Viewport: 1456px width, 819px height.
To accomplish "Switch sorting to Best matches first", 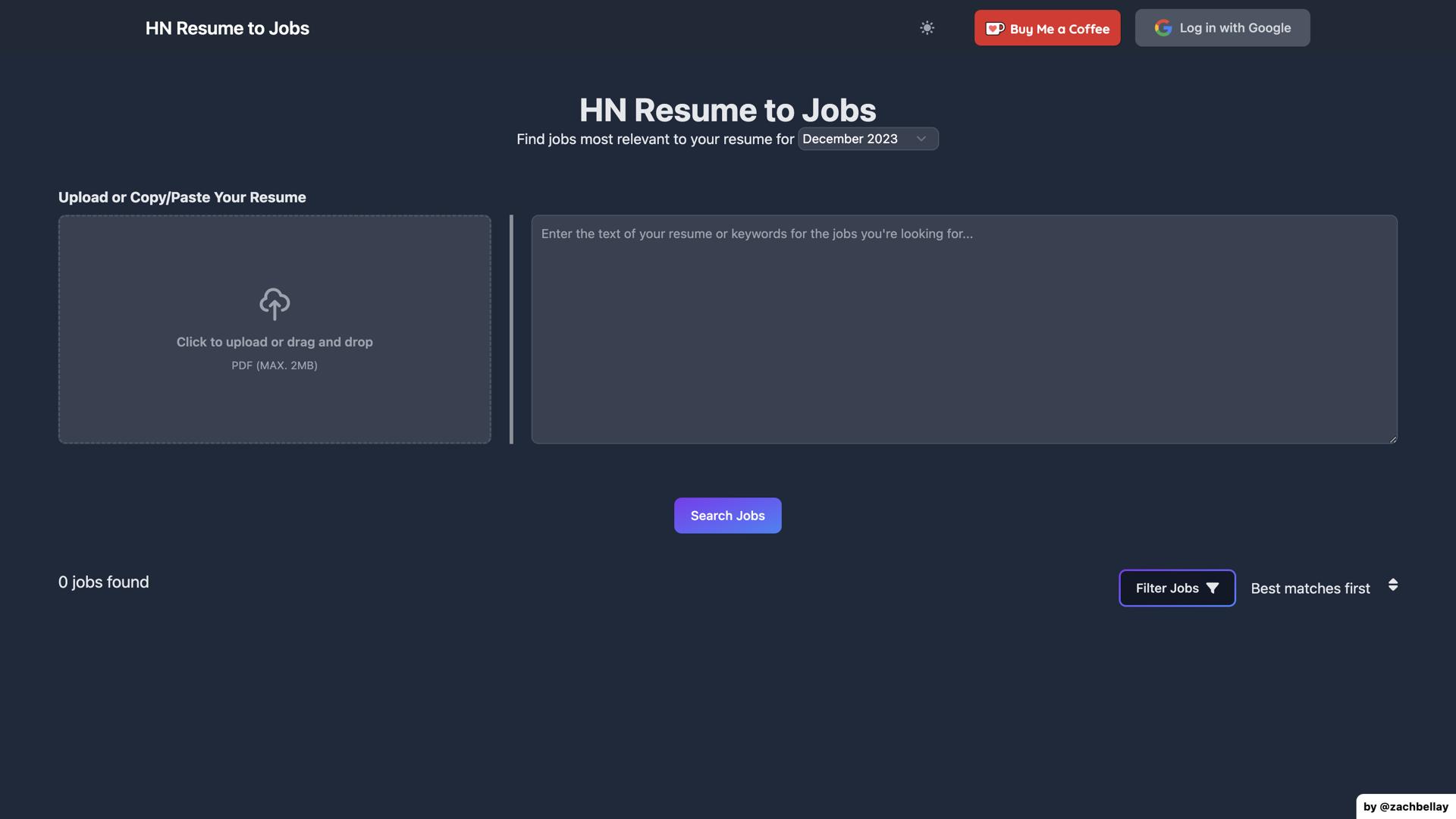I will coord(1310,588).
